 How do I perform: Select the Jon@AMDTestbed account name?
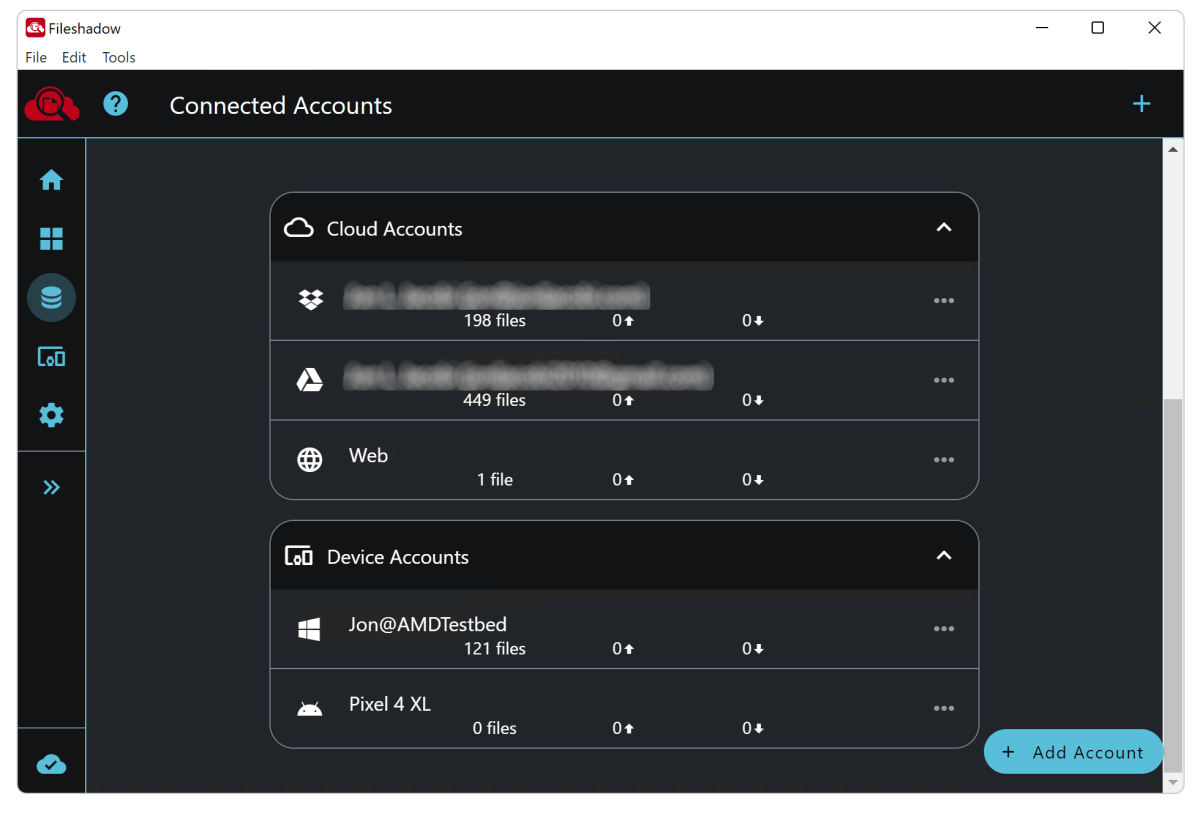click(428, 624)
